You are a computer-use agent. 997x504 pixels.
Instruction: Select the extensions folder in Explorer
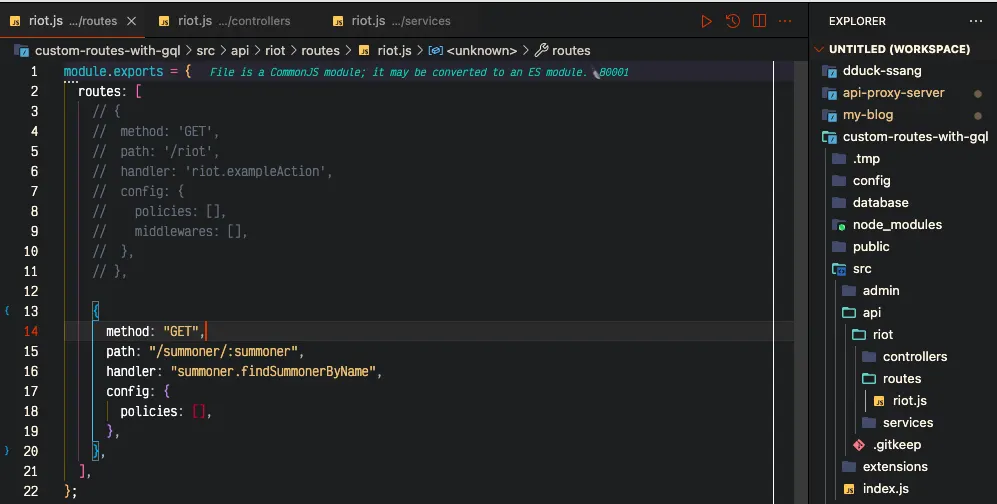tap(894, 467)
